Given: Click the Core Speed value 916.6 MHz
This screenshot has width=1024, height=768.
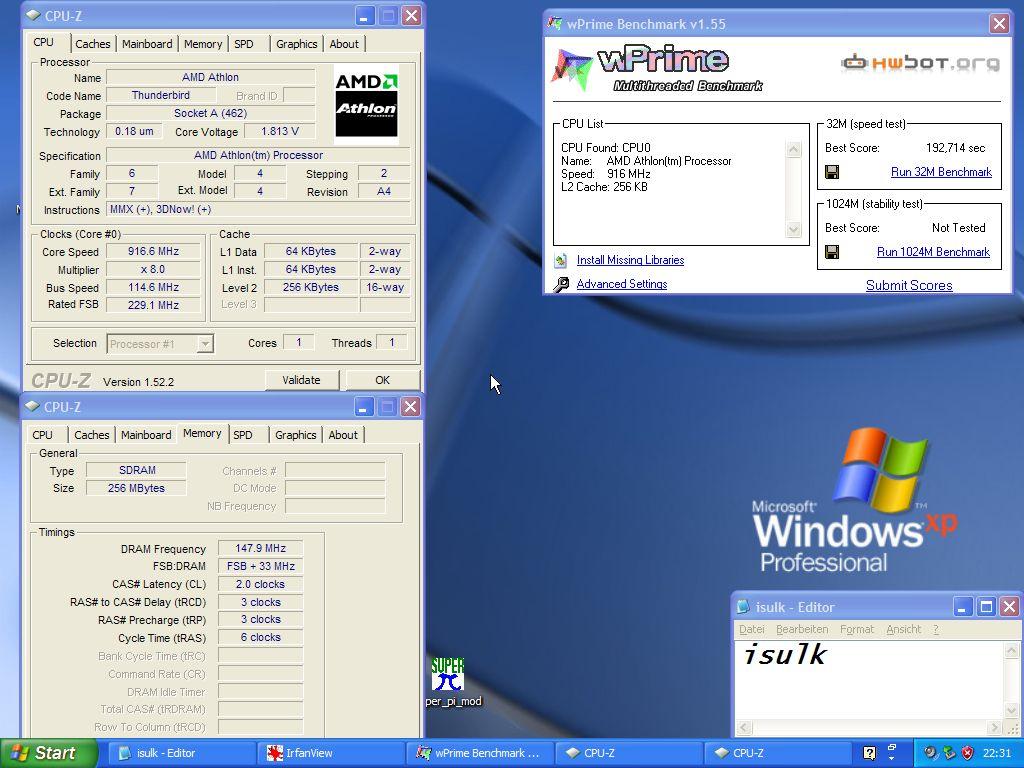Looking at the screenshot, I should click(x=153, y=251).
